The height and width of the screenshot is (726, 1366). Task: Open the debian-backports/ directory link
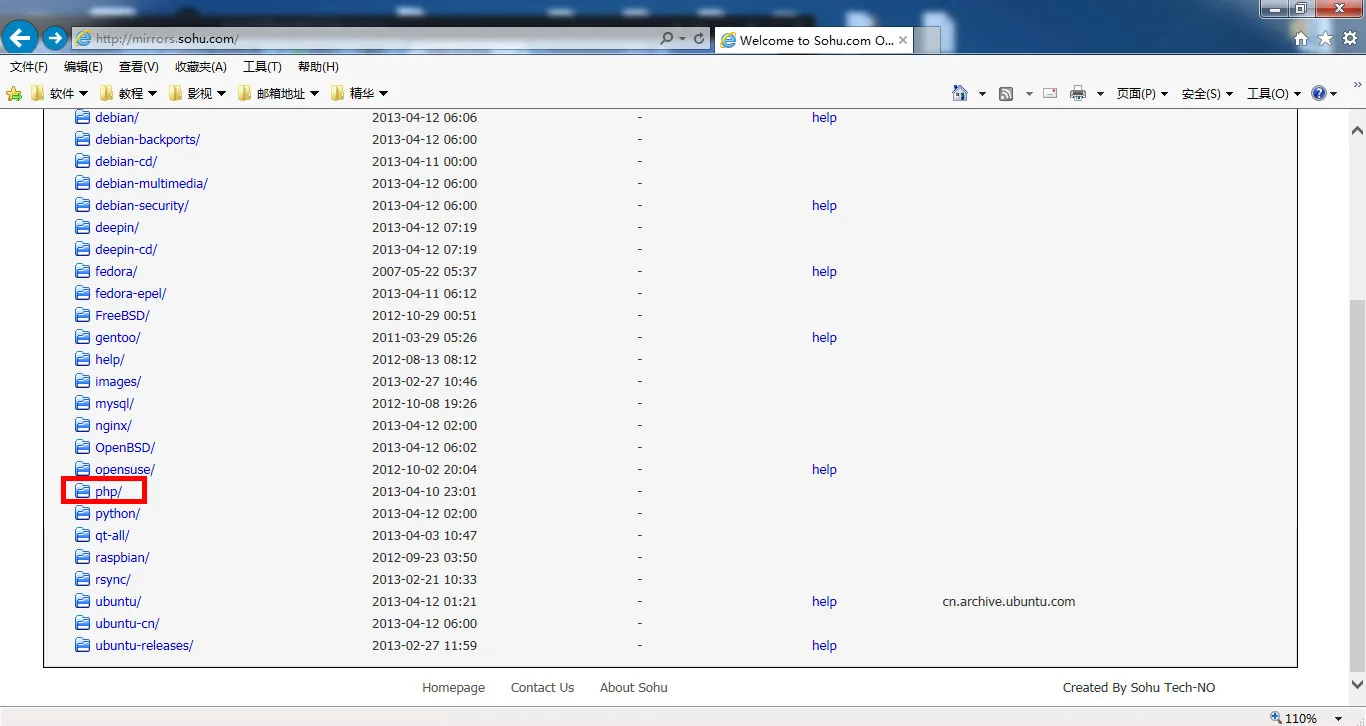coord(147,139)
